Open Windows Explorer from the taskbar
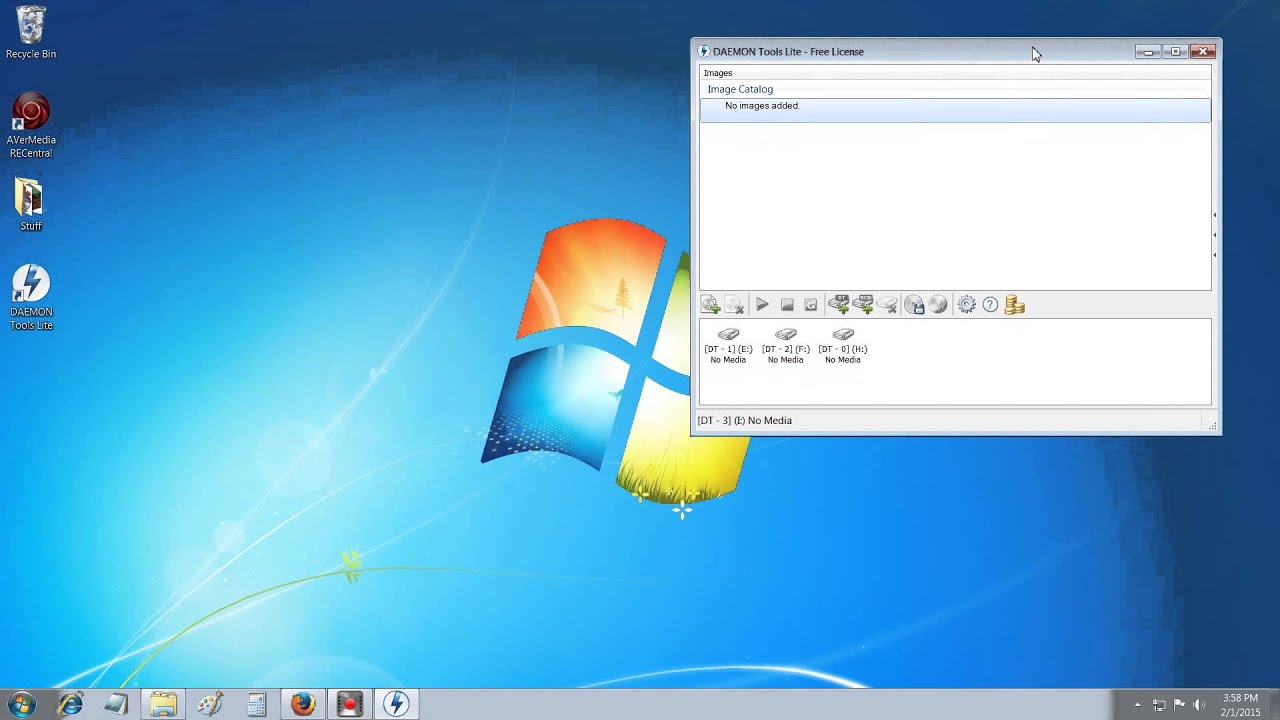 click(x=163, y=704)
